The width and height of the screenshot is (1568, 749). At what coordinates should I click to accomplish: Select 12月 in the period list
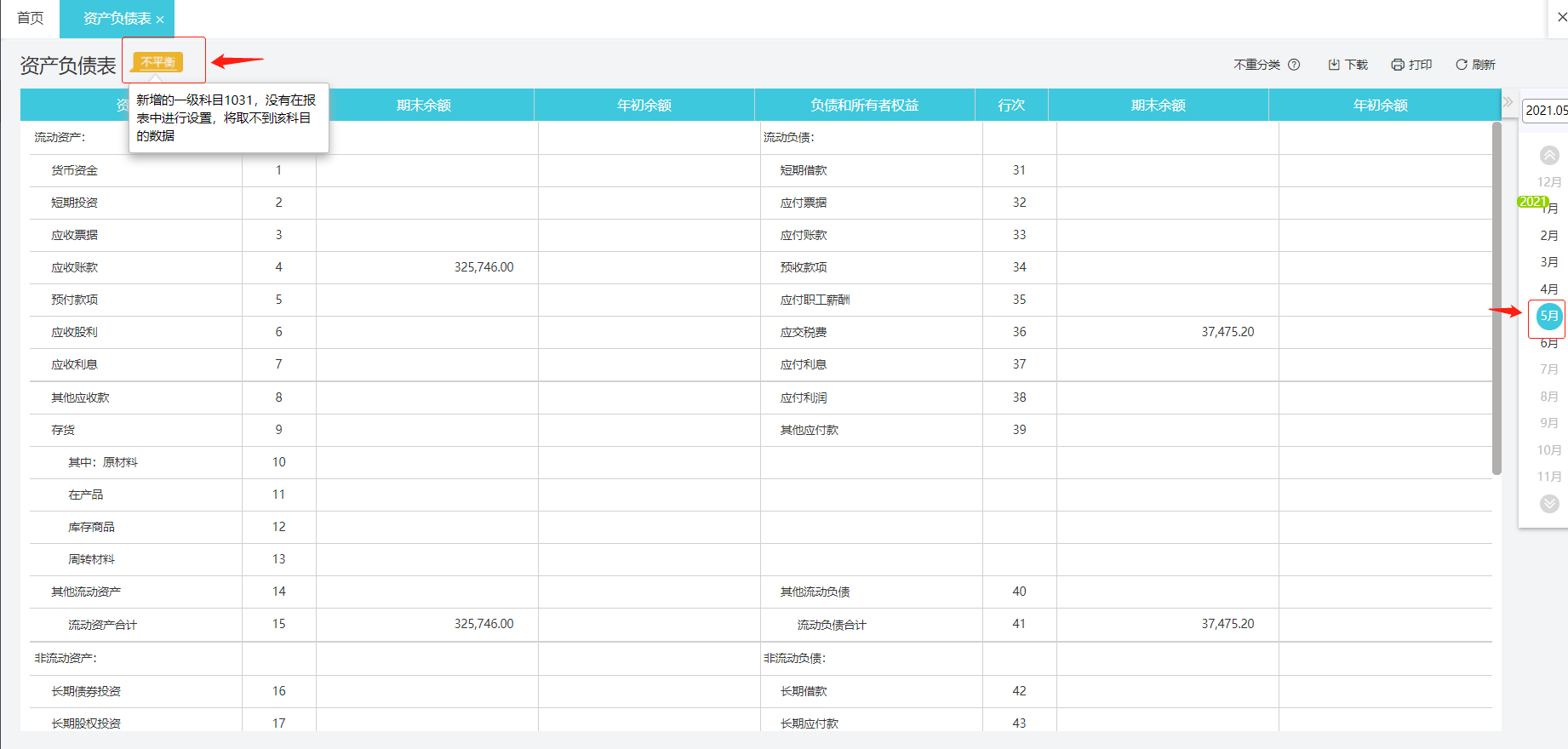(1549, 182)
